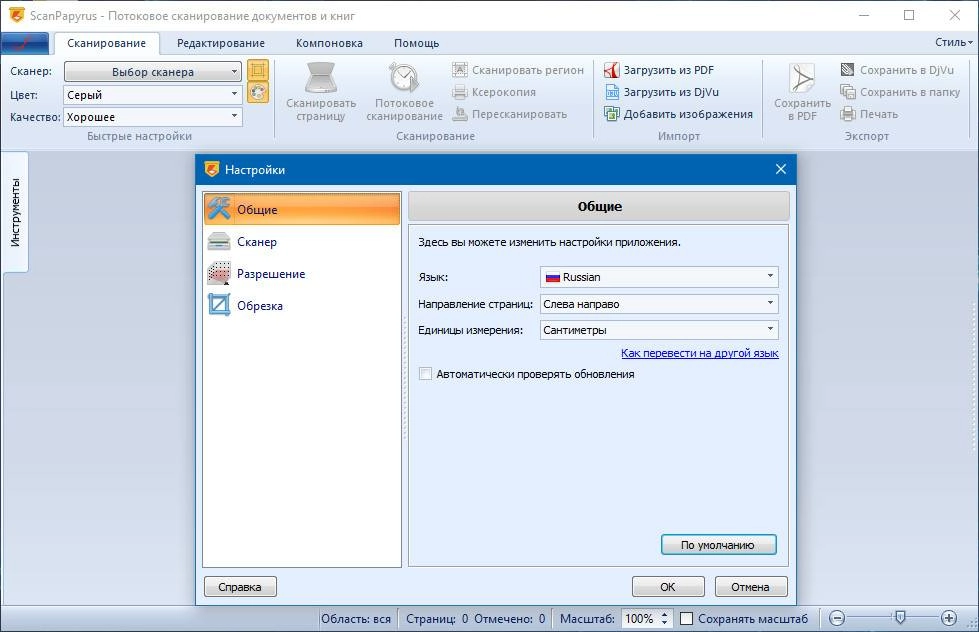Click the Страниц: 0 status text
The width and height of the screenshot is (979, 632).
pyautogui.click(x=436, y=618)
